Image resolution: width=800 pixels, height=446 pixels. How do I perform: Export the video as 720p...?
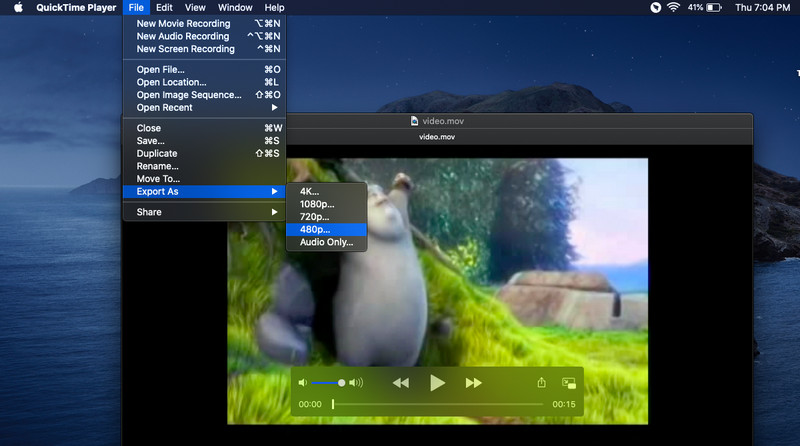coord(327,217)
